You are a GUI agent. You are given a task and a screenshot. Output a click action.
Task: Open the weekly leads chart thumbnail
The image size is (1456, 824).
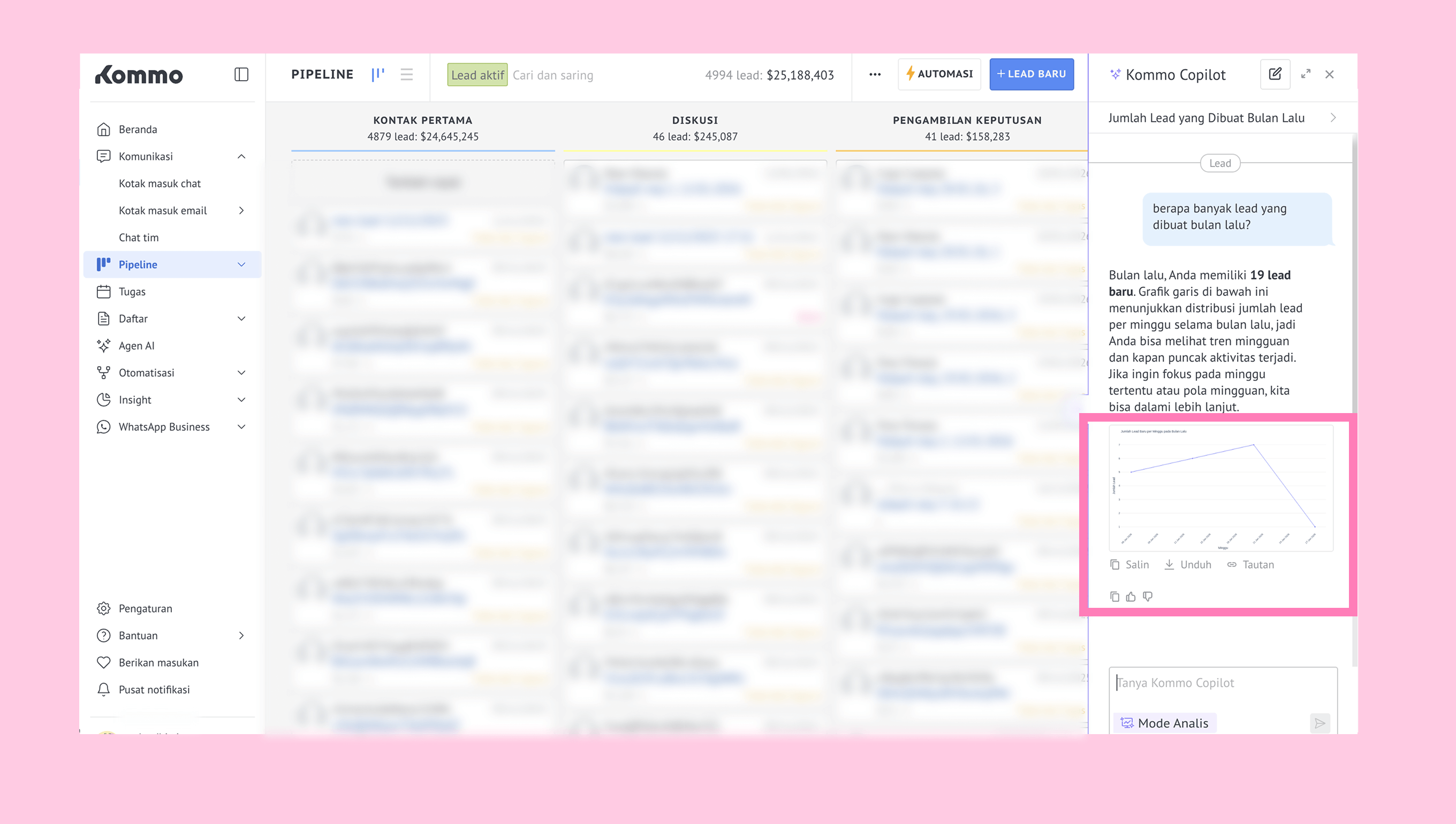click(x=1220, y=488)
